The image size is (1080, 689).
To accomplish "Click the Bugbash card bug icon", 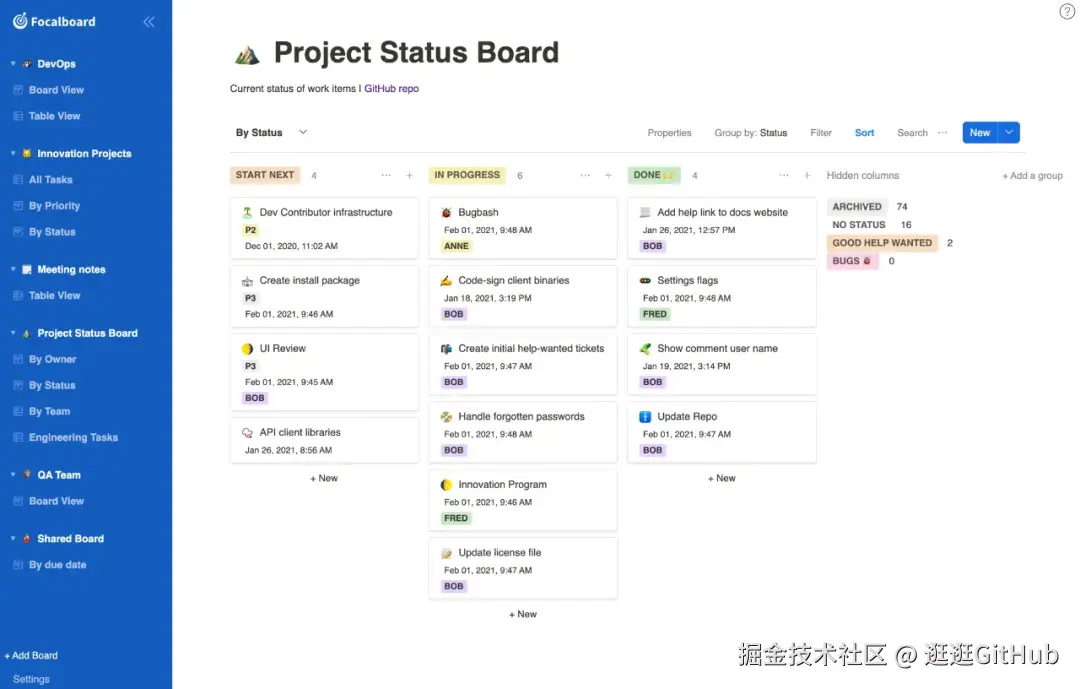I will [x=446, y=213].
